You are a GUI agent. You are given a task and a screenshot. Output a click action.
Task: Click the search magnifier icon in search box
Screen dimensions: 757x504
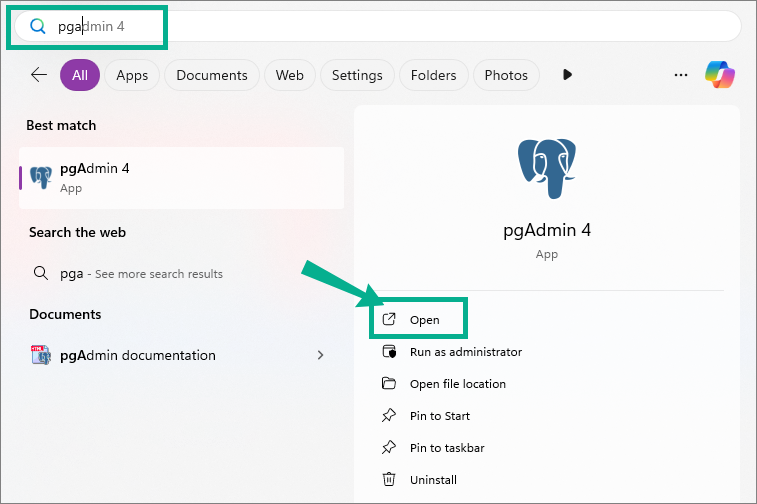point(38,26)
